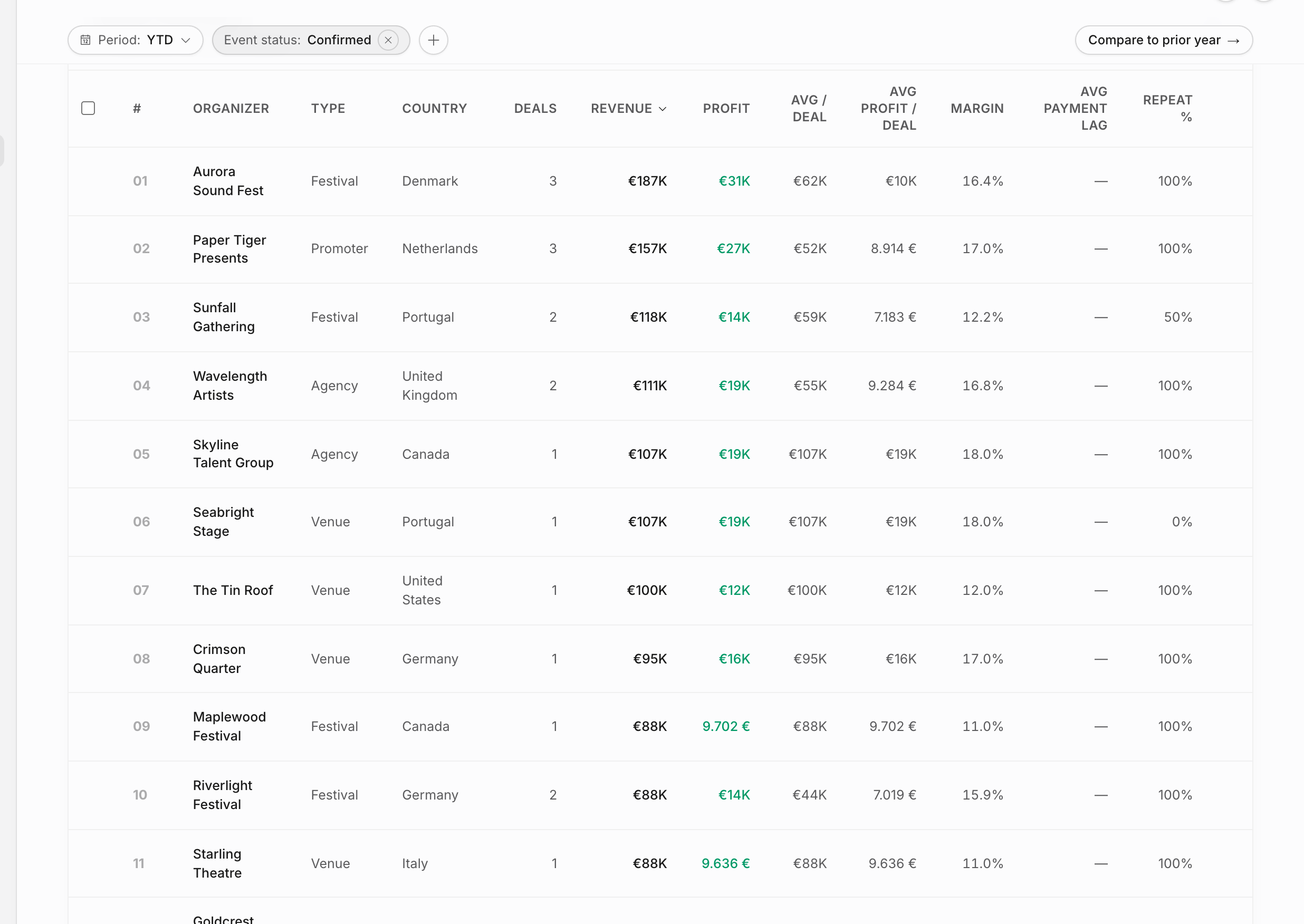Click the United States country cell

(422, 590)
